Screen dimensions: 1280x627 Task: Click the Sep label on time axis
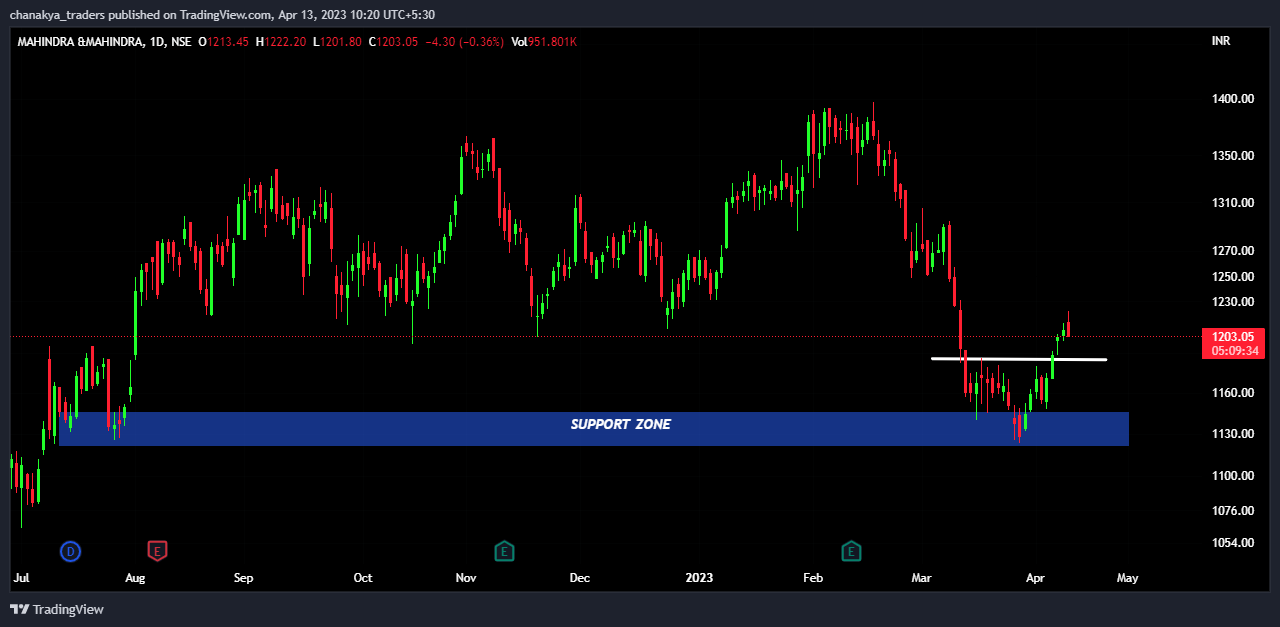(x=243, y=578)
